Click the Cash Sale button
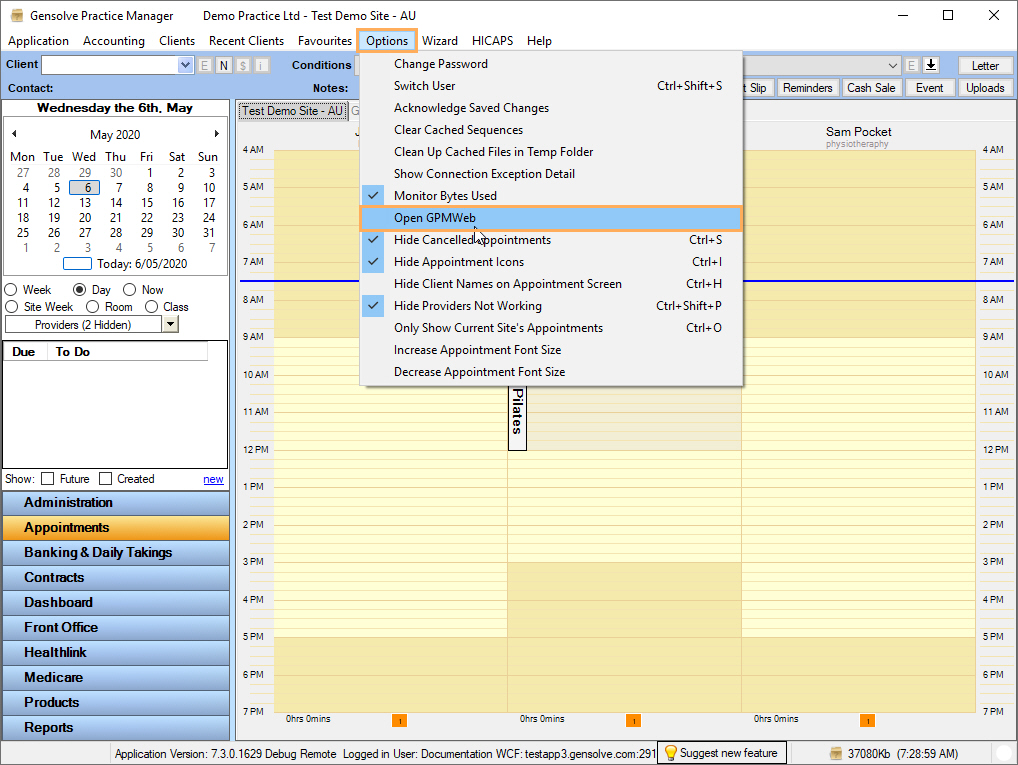Image resolution: width=1018 pixels, height=765 pixels. (871, 88)
